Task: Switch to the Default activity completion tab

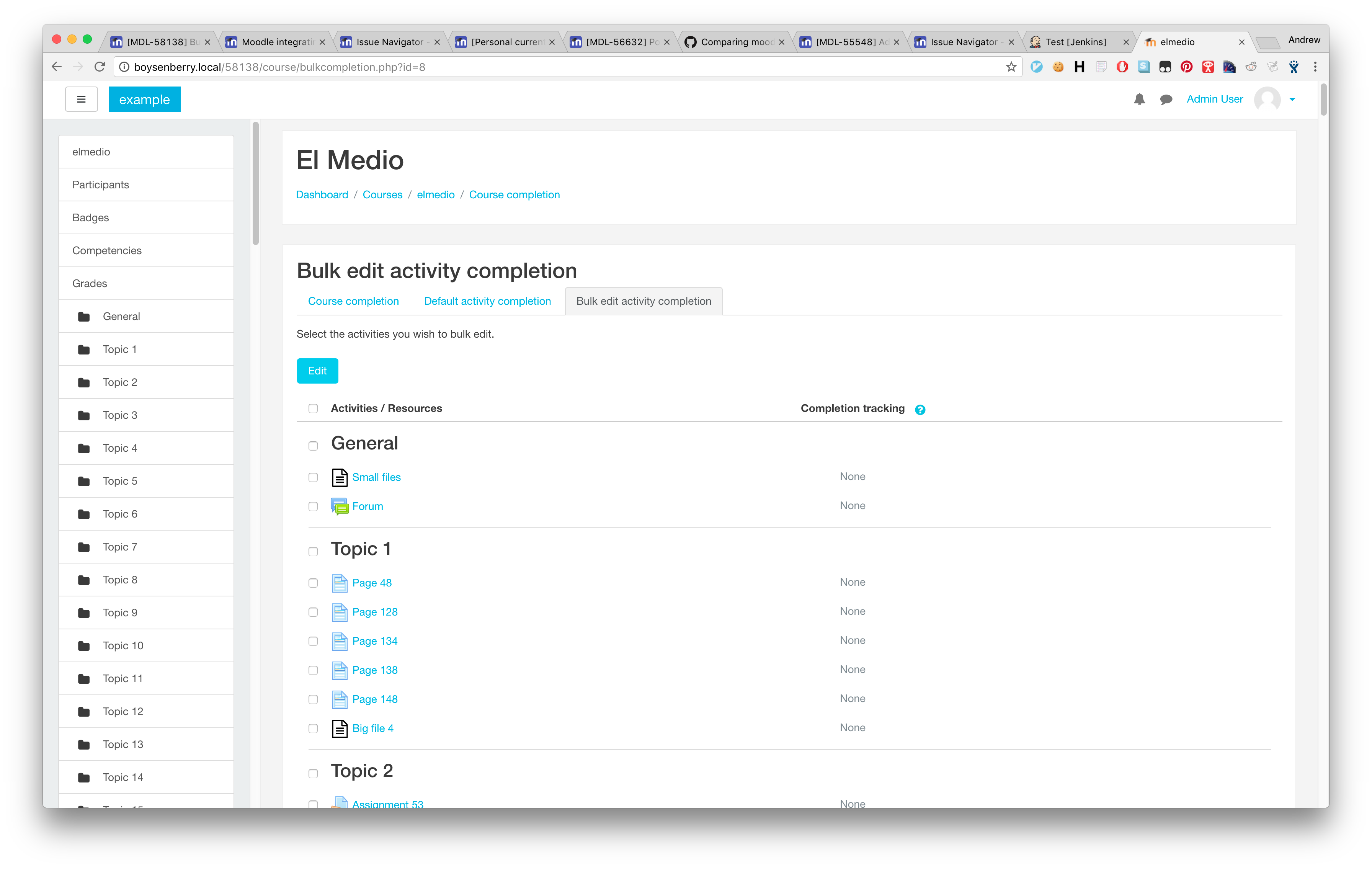Action: tap(487, 301)
